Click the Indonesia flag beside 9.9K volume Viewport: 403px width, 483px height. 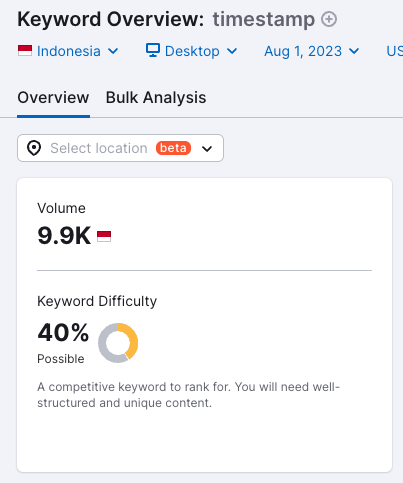click(x=104, y=236)
